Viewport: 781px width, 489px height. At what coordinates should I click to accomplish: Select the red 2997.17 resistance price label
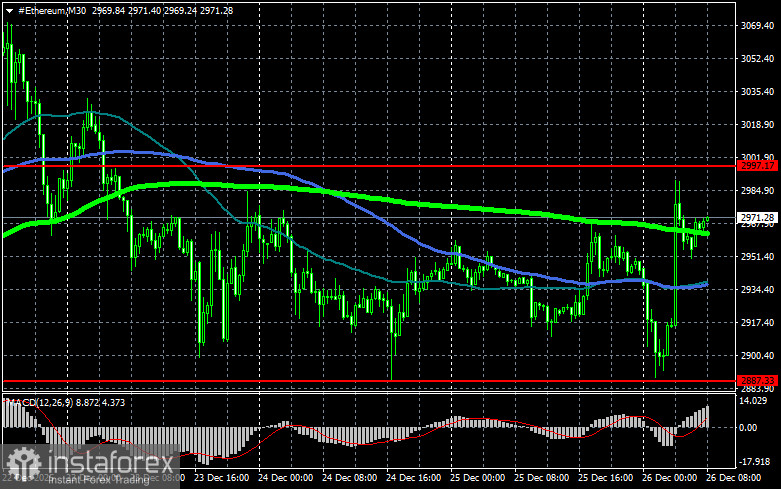(x=757, y=166)
